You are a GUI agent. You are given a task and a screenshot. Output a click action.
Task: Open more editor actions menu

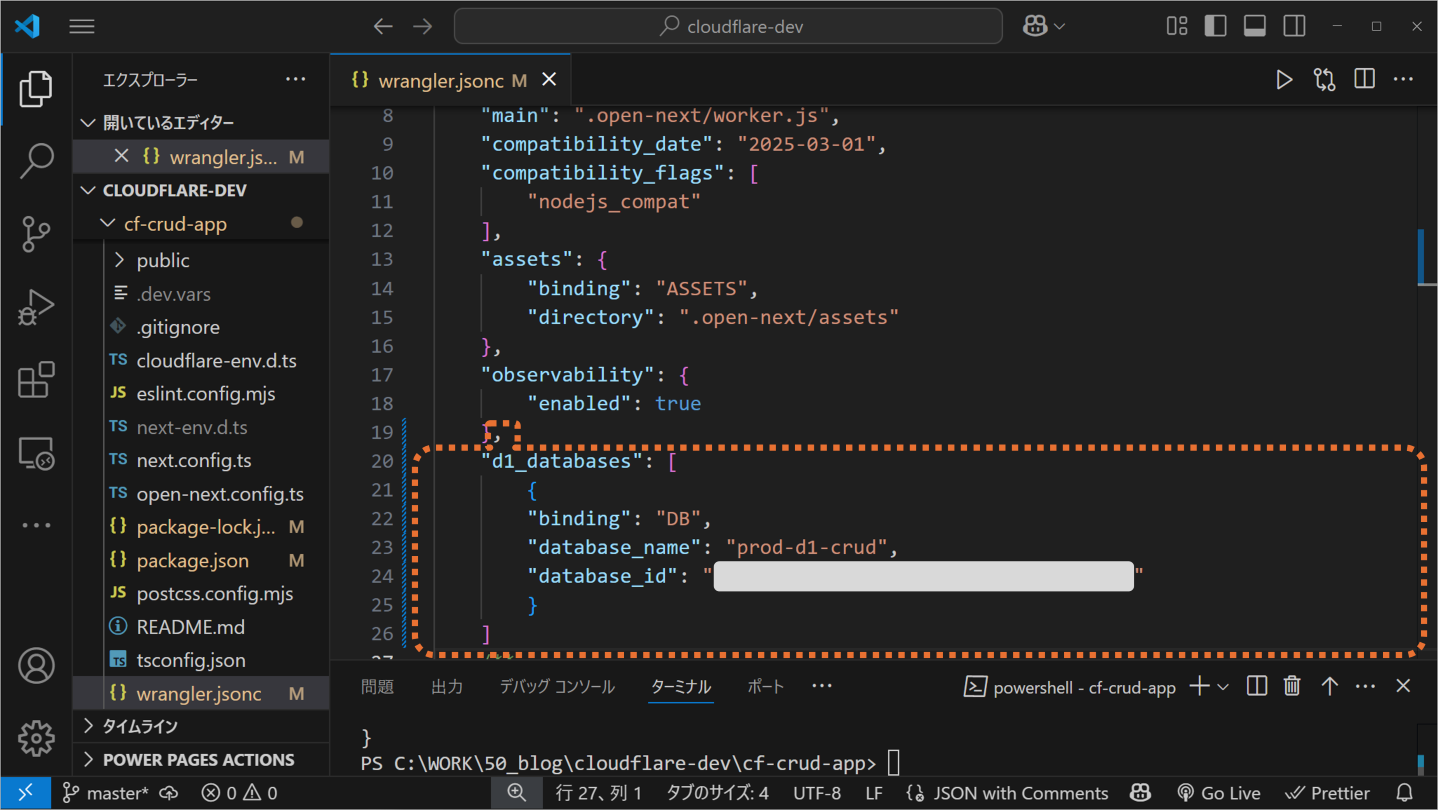point(1404,80)
